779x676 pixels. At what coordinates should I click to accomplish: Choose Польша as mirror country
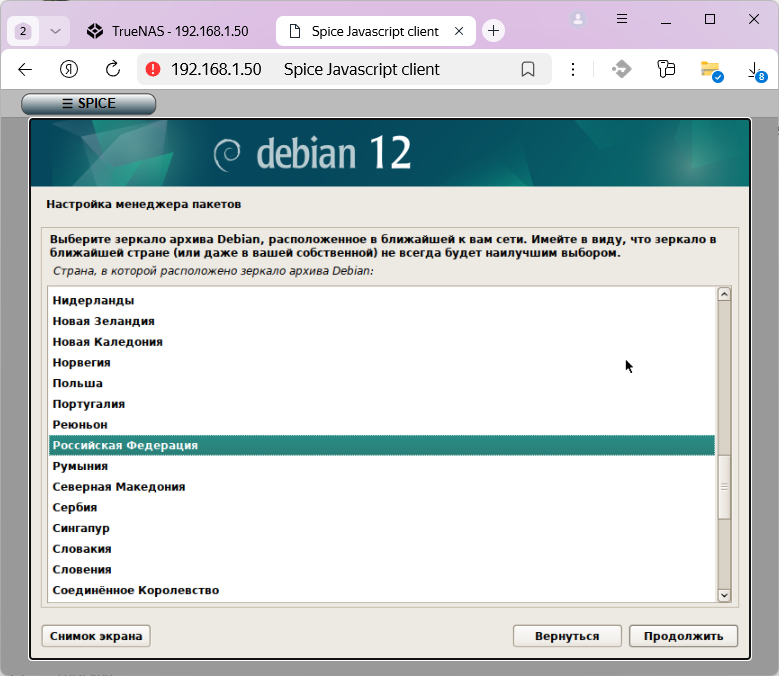click(x=382, y=383)
